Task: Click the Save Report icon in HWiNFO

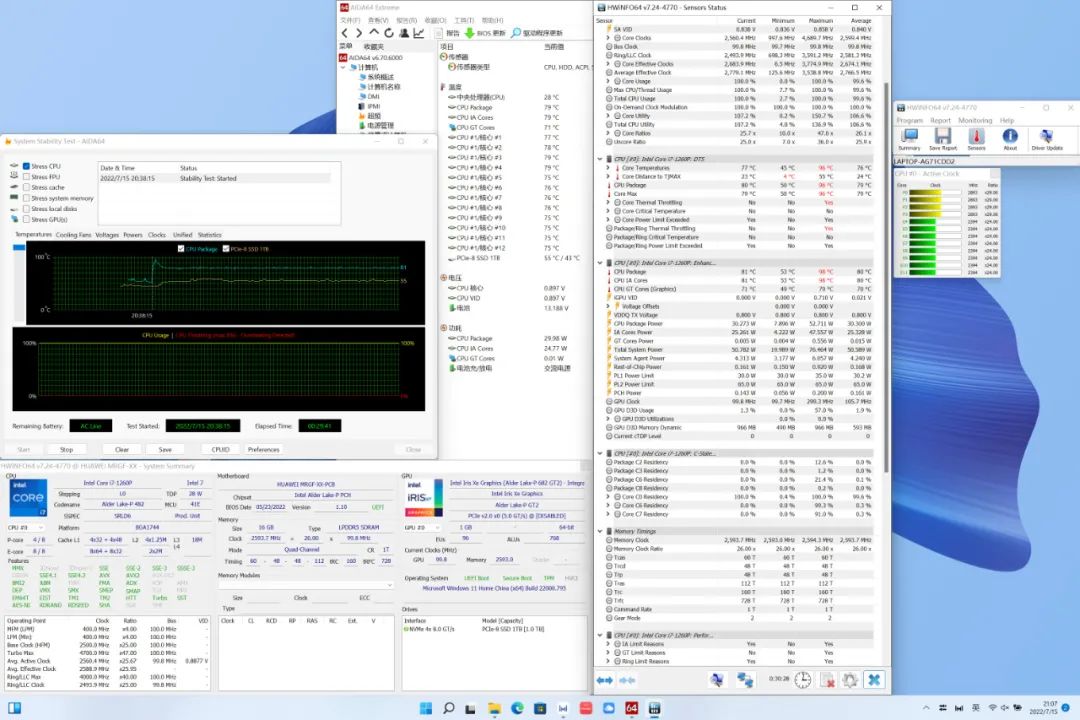Action: point(942,138)
